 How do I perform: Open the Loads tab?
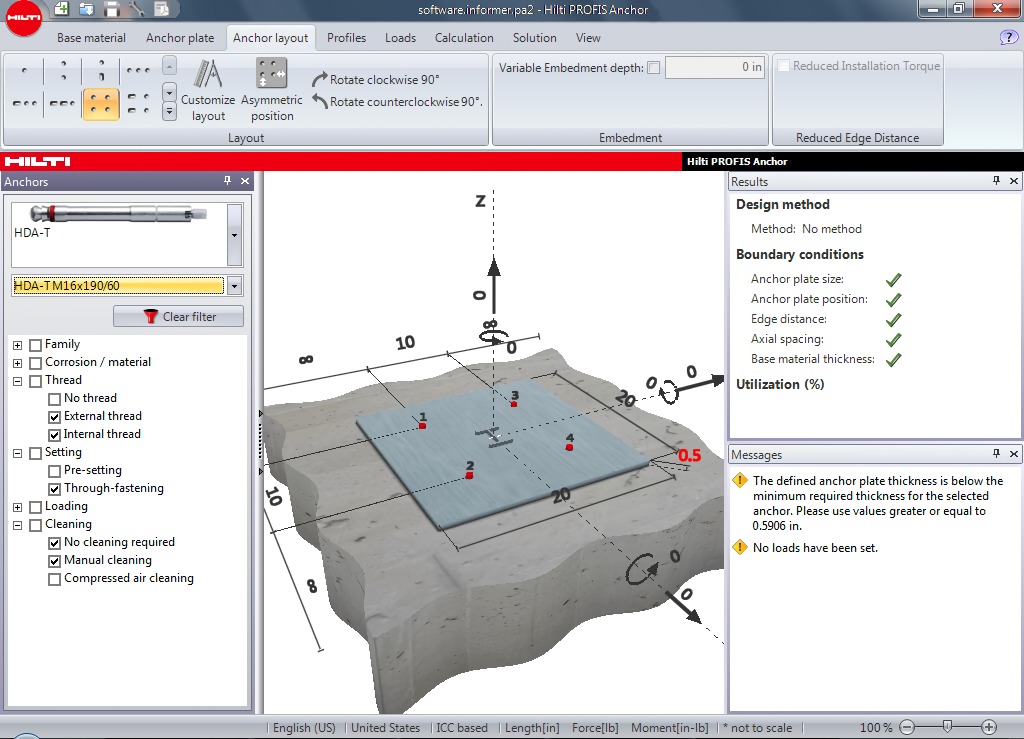[x=400, y=38]
